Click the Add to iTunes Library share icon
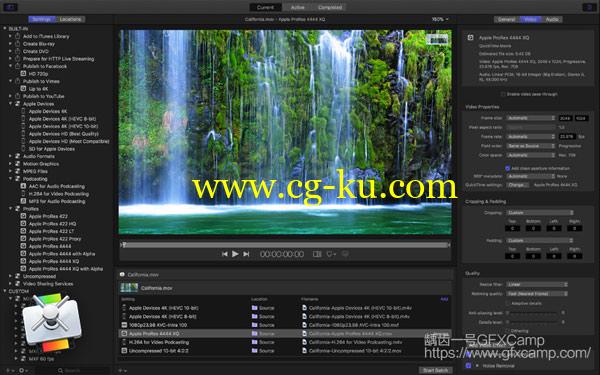 [x=18, y=36]
